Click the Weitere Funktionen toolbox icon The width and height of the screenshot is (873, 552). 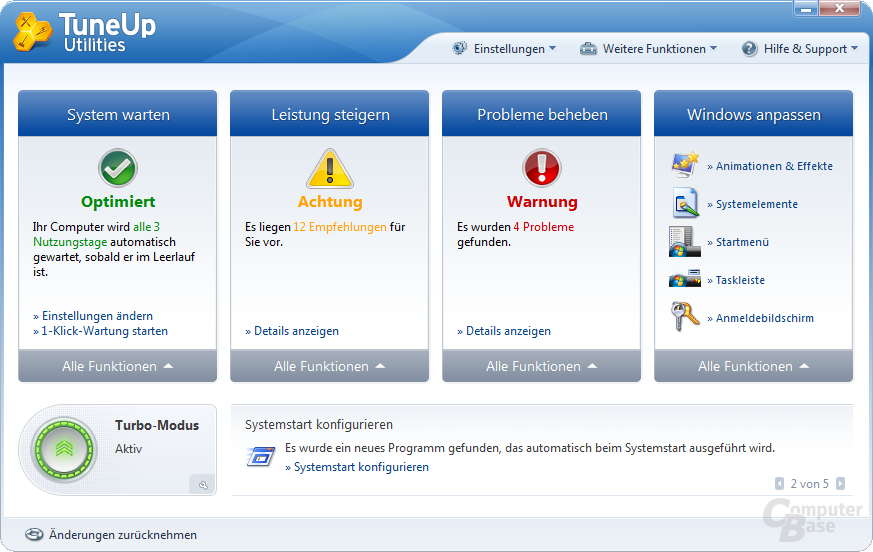[588, 48]
